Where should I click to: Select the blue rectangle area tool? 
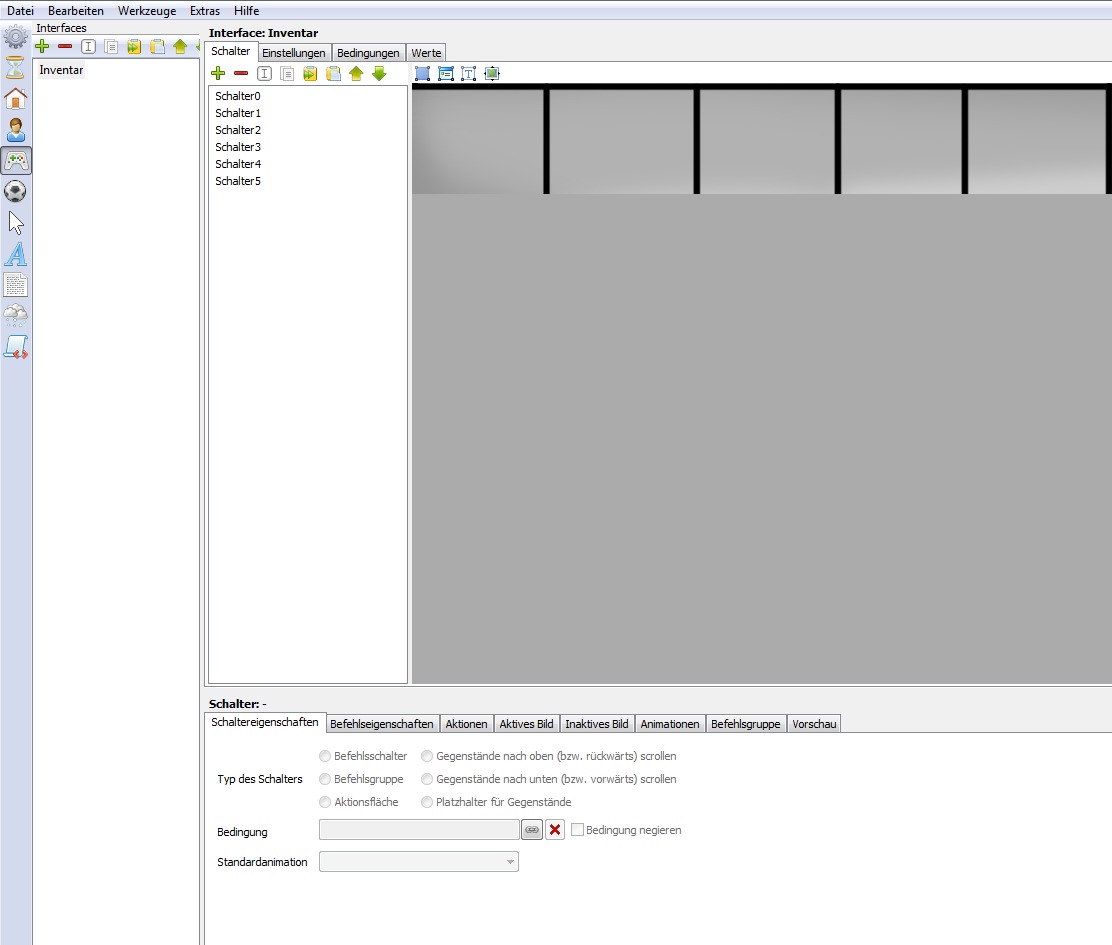tap(423, 74)
